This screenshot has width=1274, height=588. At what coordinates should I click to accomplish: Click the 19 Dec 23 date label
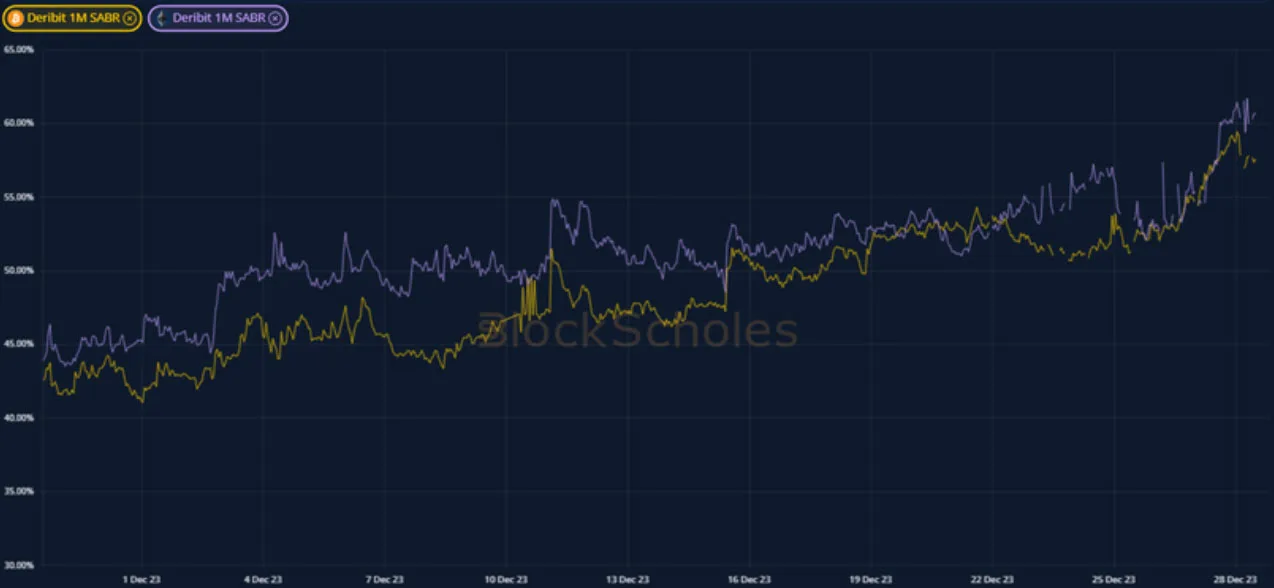point(870,579)
